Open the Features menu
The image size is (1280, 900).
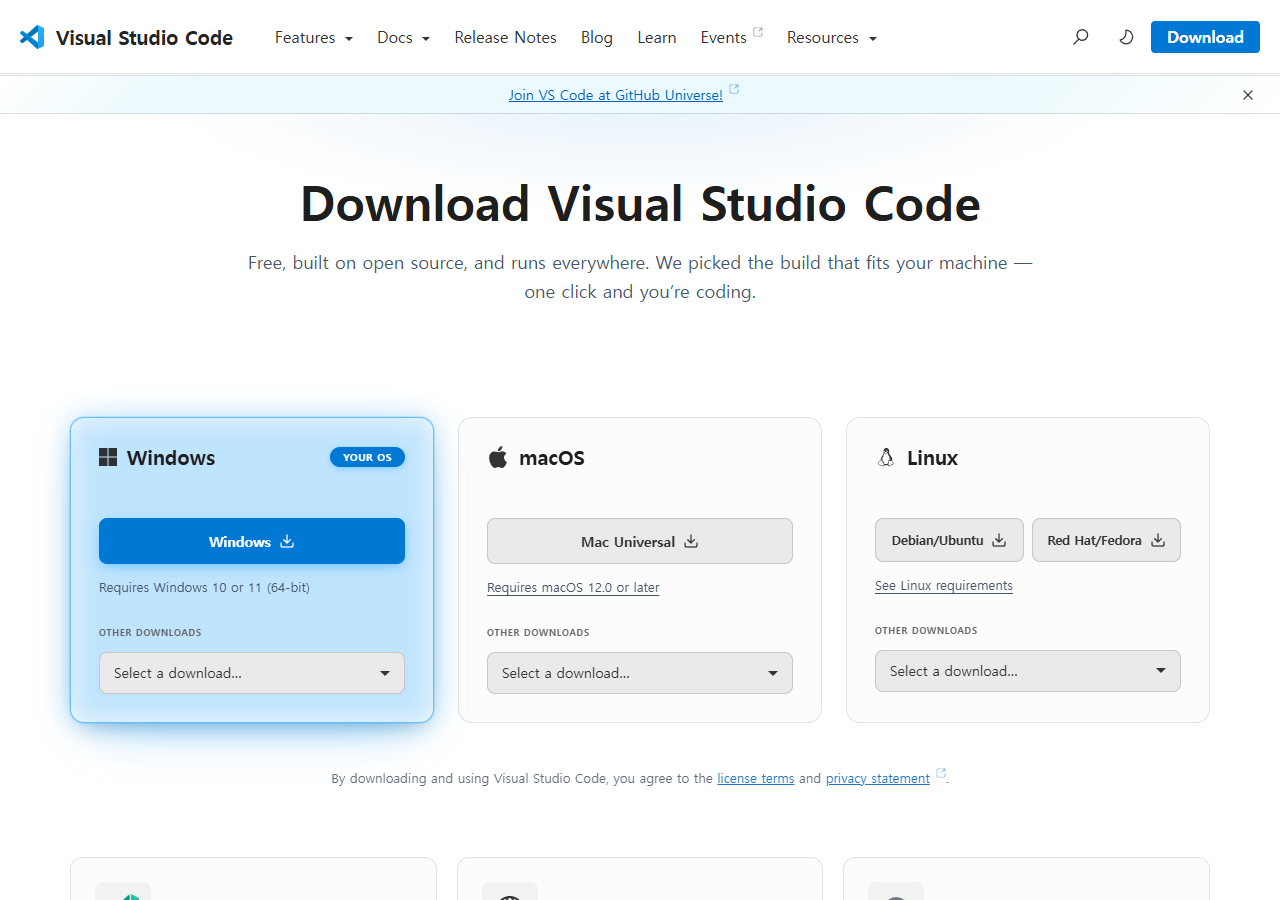(x=314, y=37)
